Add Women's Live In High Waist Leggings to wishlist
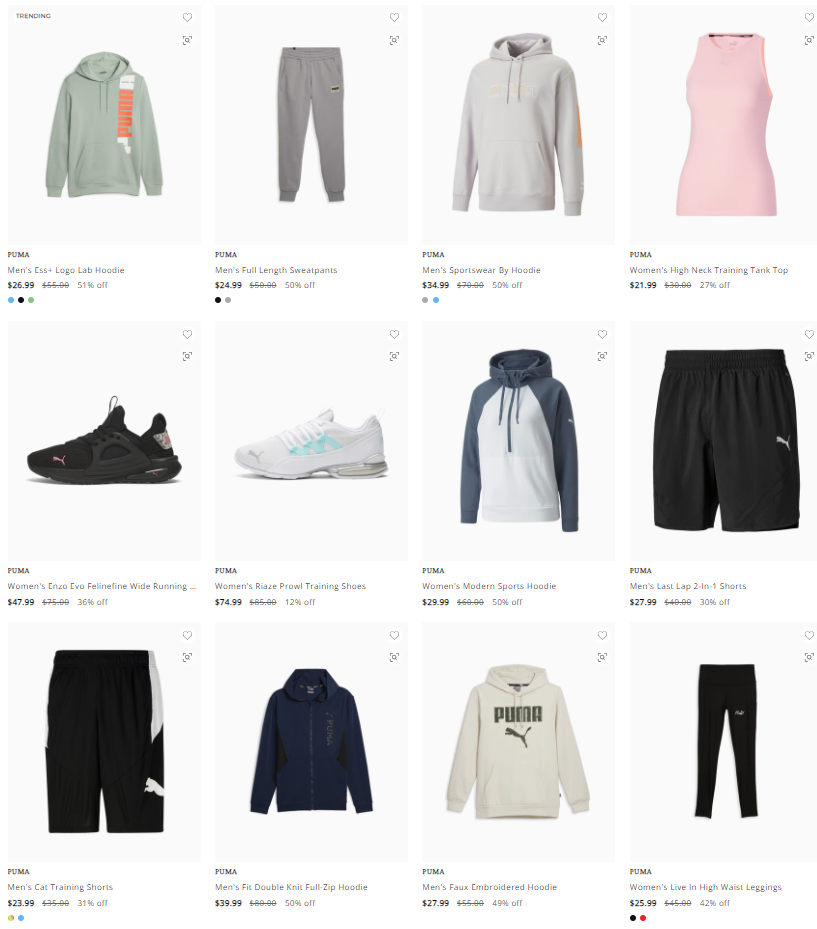This screenshot has width=817, height=929. (809, 635)
